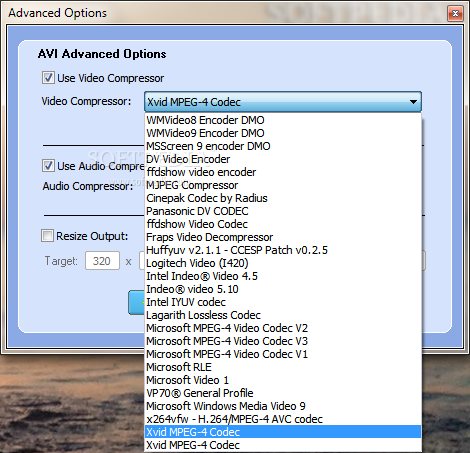470x453 pixels.
Task: Select Logitech Video (I420)
Action: (283, 263)
